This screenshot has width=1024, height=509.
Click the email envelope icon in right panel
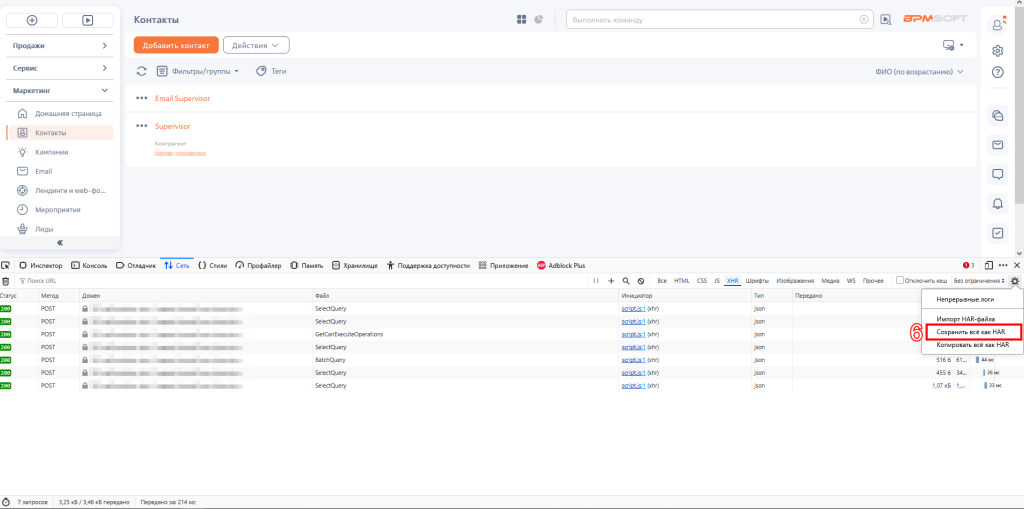pyautogui.click(x=997, y=144)
